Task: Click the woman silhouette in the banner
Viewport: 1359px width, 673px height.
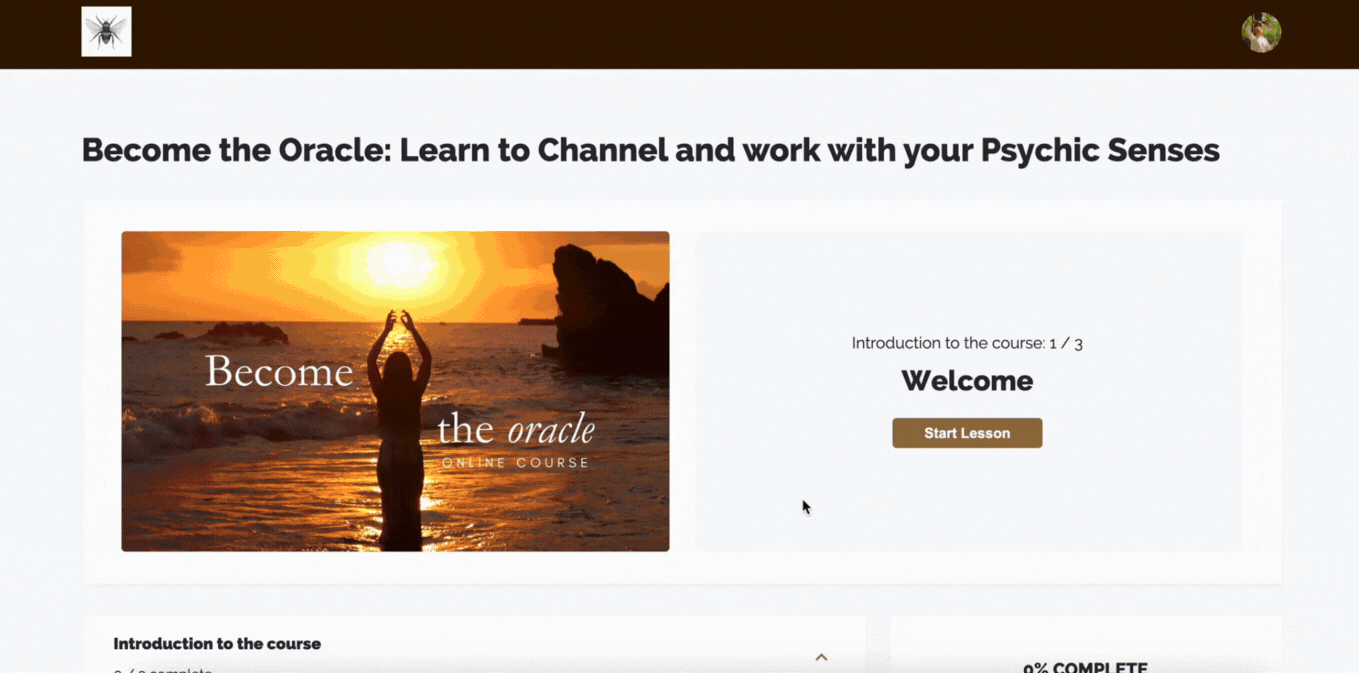Action: pos(399,432)
